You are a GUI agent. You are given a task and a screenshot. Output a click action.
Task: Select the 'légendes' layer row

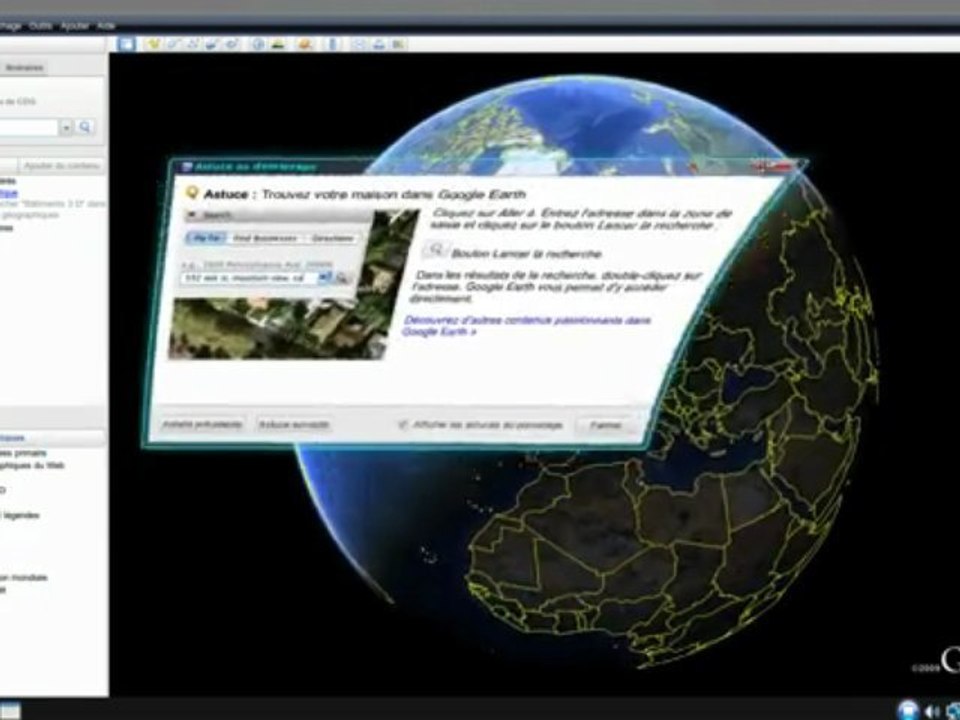[20, 516]
